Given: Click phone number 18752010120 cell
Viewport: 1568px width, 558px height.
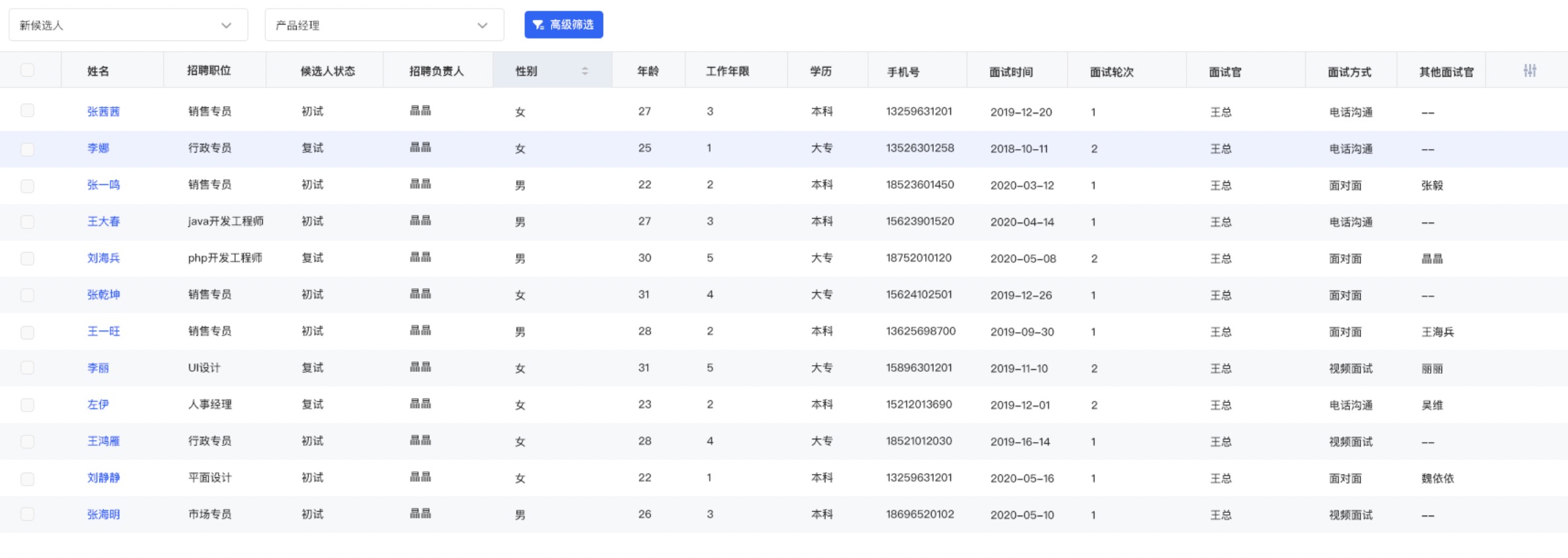Looking at the screenshot, I should [x=918, y=258].
